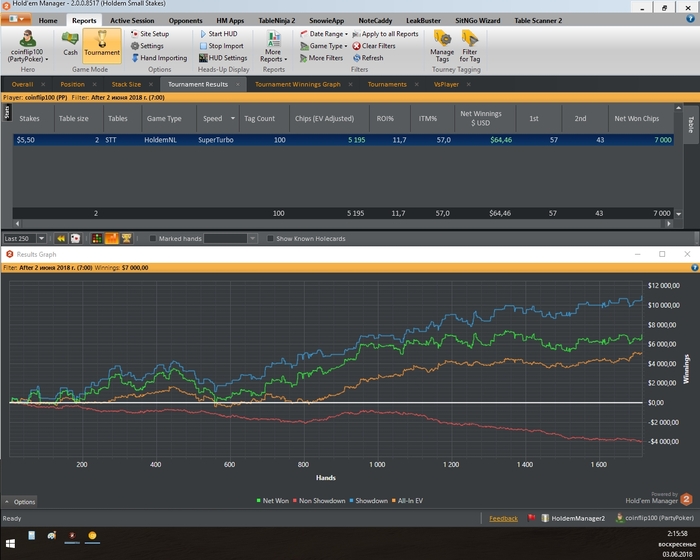This screenshot has height=560, width=700.
Task: Open the LeakBuster tab
Action: click(423, 21)
